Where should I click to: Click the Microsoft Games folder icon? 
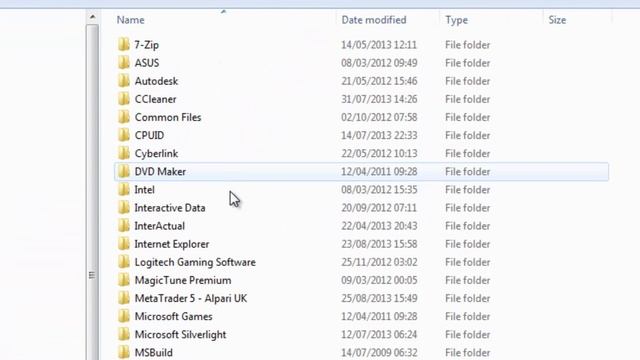coord(124,316)
